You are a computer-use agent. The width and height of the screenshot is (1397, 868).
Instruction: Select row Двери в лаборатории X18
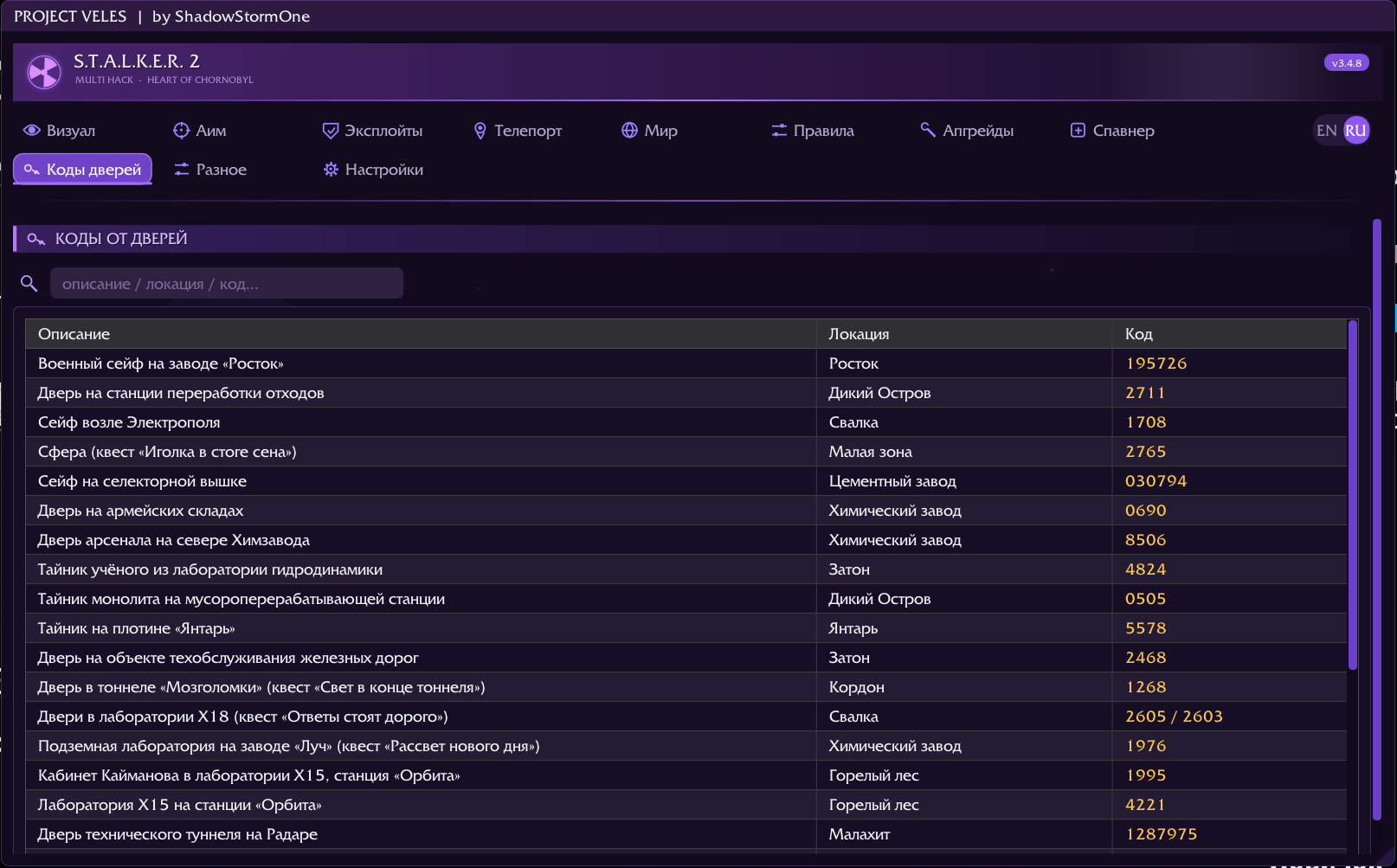point(686,717)
